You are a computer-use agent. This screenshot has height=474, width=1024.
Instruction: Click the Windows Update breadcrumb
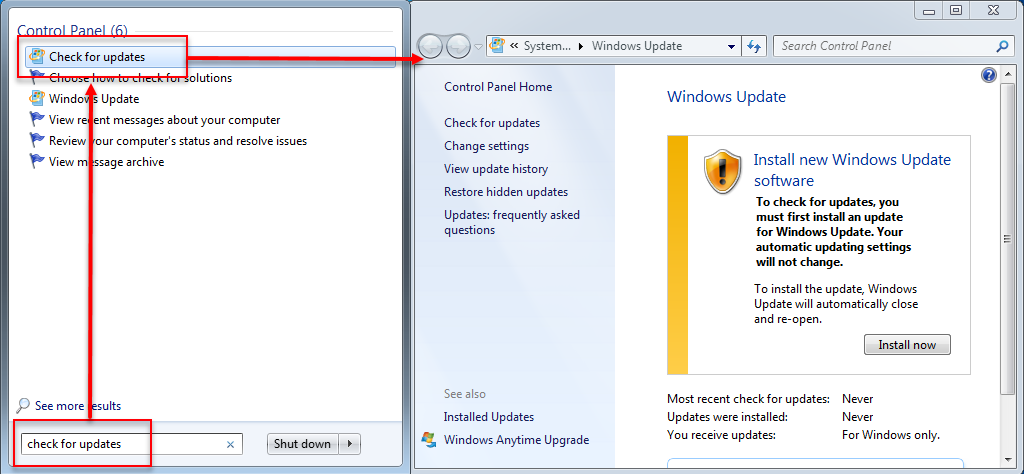637,46
